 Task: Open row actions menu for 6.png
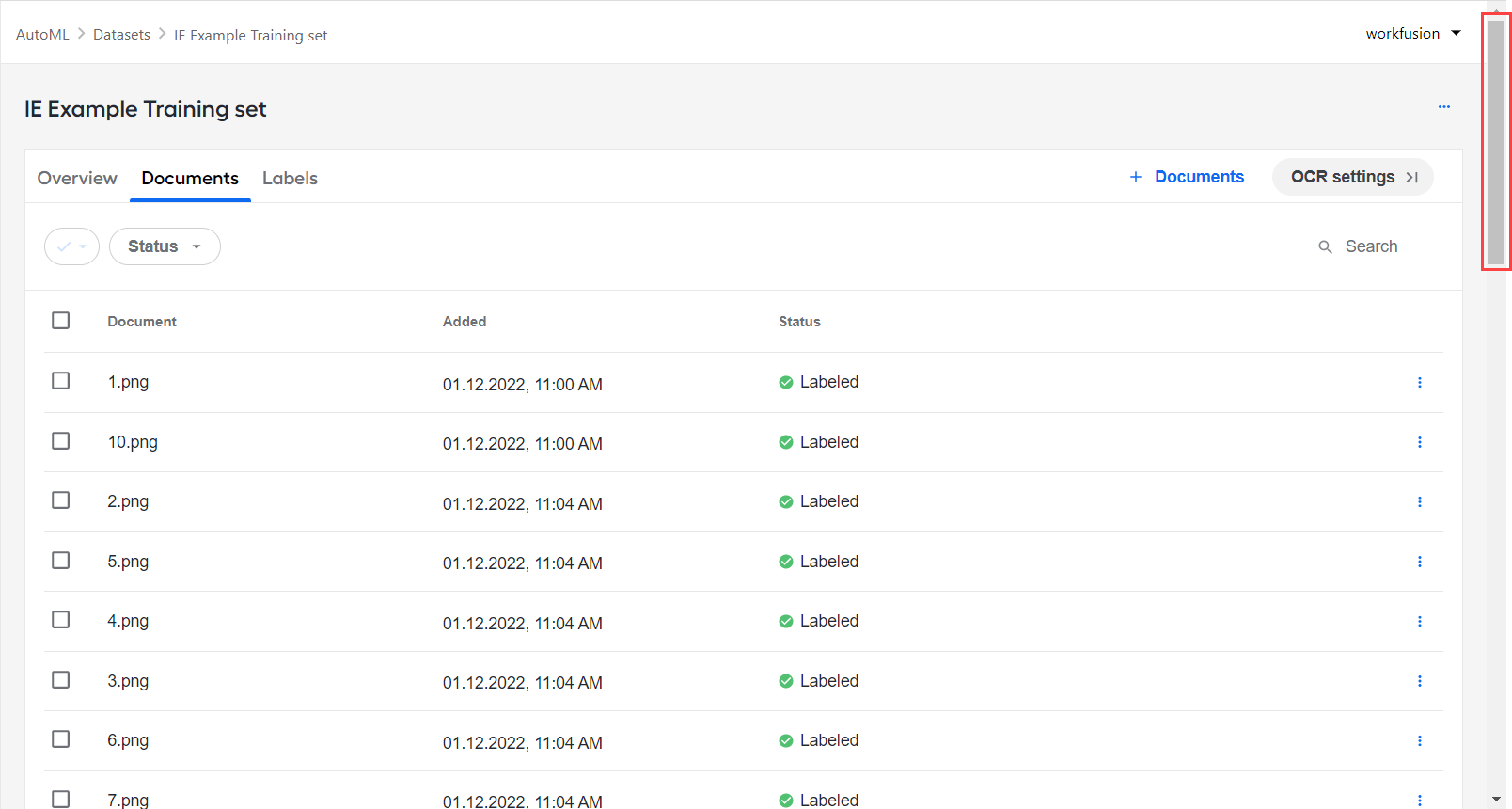[x=1420, y=741]
